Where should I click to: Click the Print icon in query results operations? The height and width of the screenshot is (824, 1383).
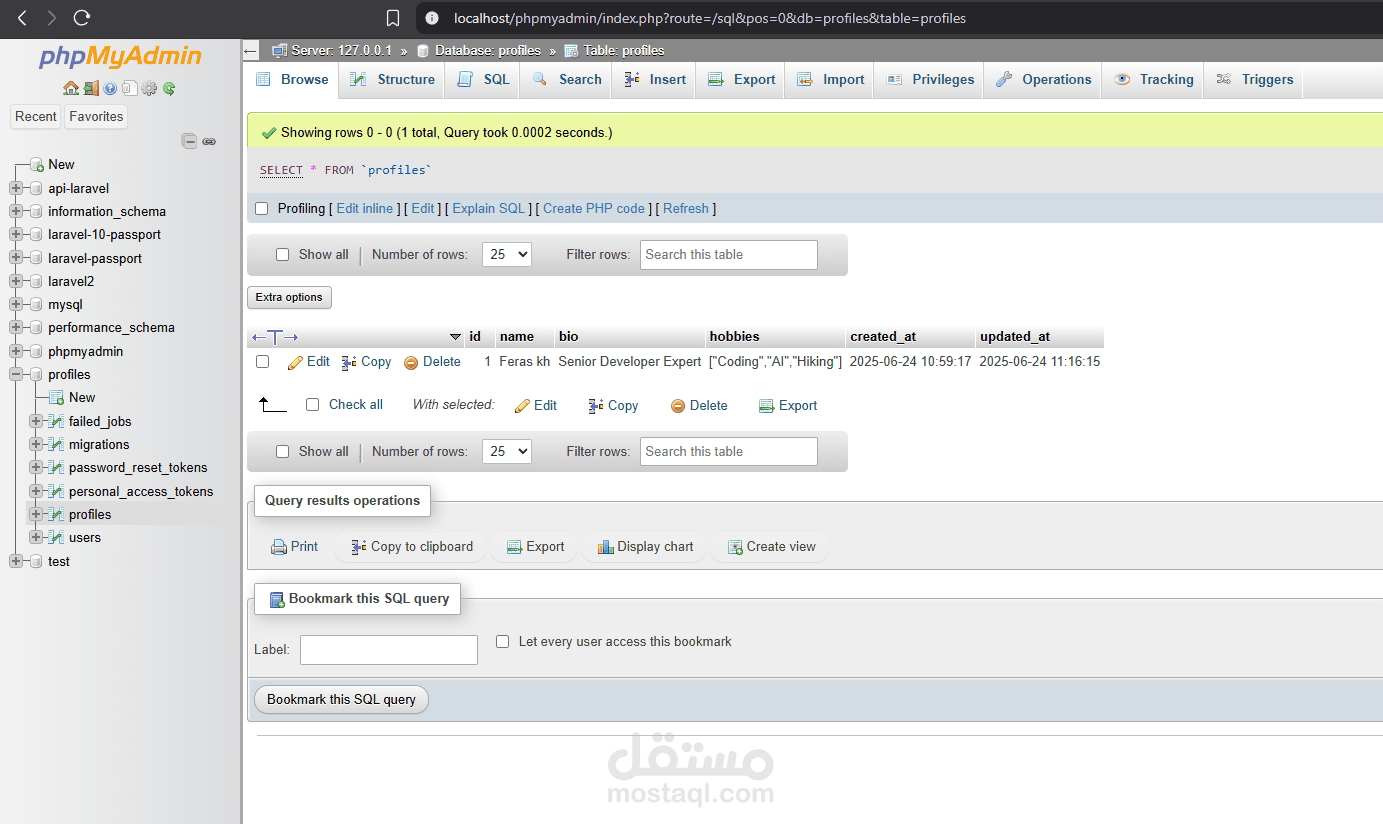click(x=279, y=547)
